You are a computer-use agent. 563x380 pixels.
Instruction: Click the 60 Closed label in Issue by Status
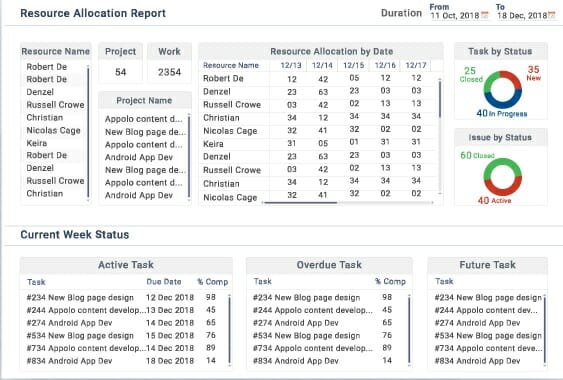[478, 156]
